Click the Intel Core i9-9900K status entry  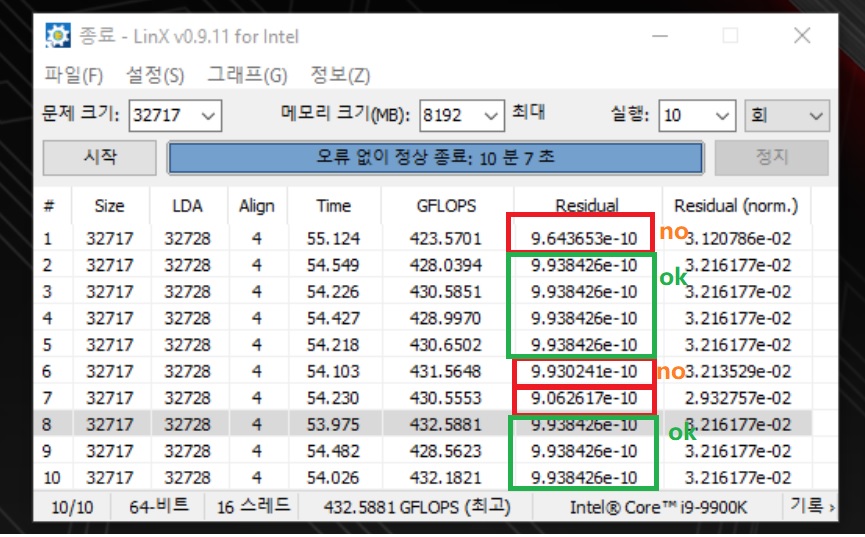point(658,507)
